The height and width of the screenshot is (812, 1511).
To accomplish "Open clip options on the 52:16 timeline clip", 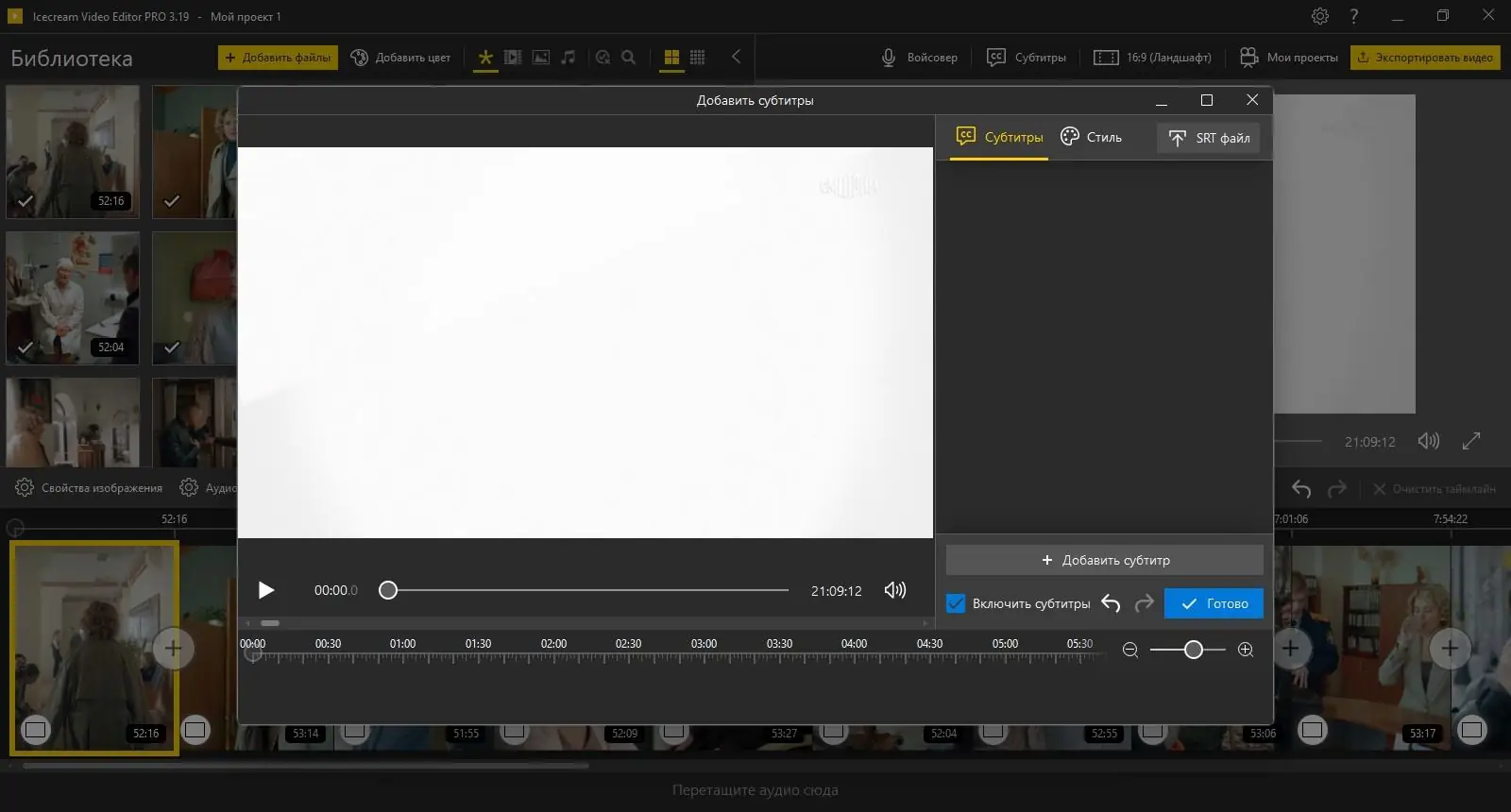I will 35,729.
